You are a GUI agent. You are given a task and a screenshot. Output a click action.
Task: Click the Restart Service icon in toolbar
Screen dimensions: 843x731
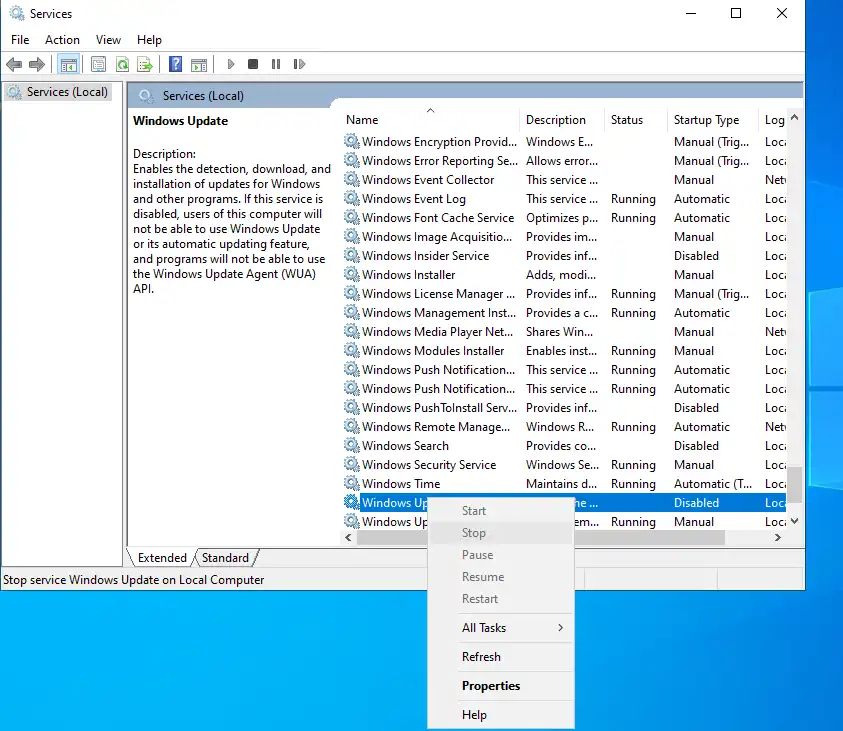pos(299,64)
